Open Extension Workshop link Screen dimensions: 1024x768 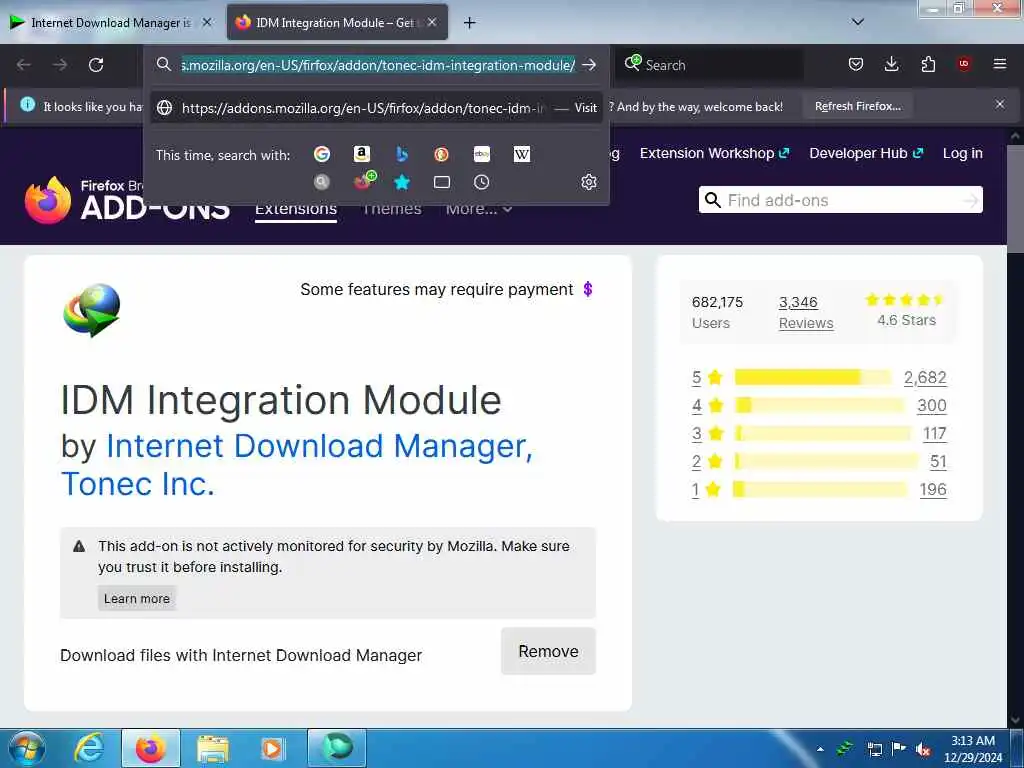(x=714, y=153)
